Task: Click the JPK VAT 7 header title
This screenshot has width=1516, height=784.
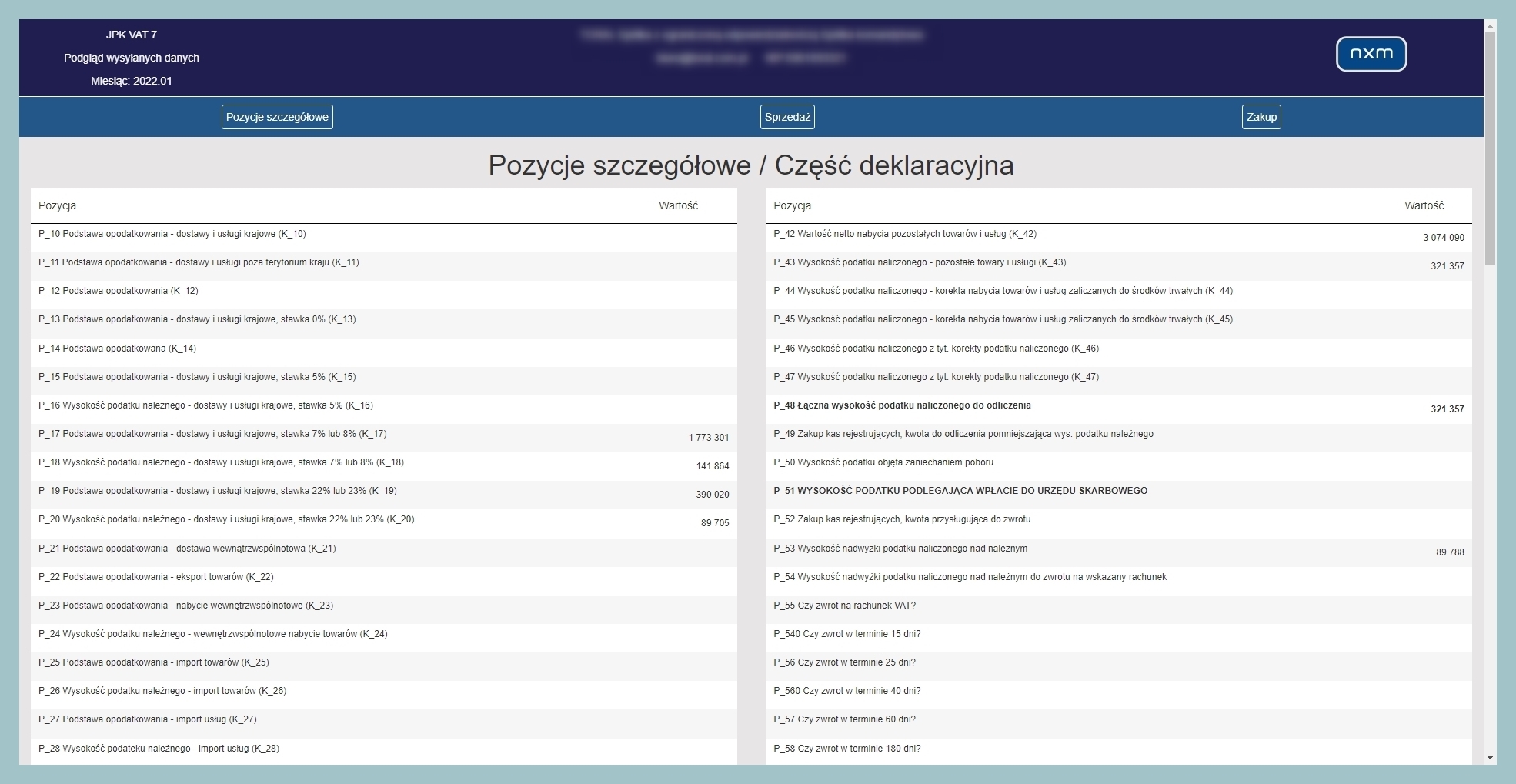Action: (x=132, y=35)
